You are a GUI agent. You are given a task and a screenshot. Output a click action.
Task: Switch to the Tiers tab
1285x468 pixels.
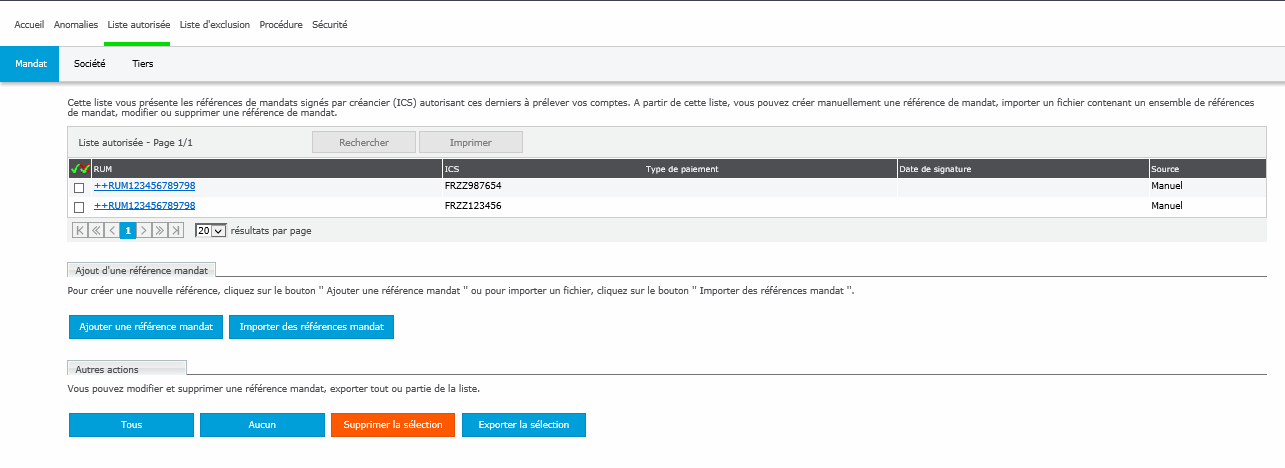point(143,64)
